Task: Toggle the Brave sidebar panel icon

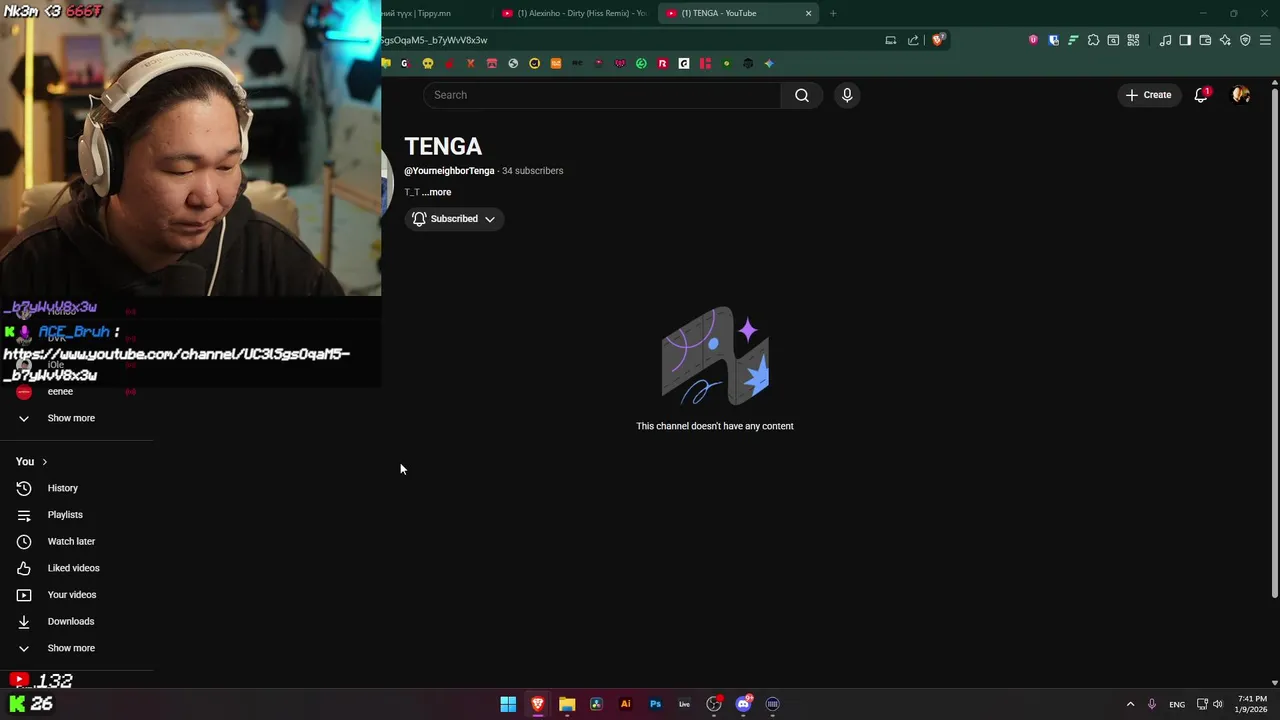Action: click(x=1185, y=40)
